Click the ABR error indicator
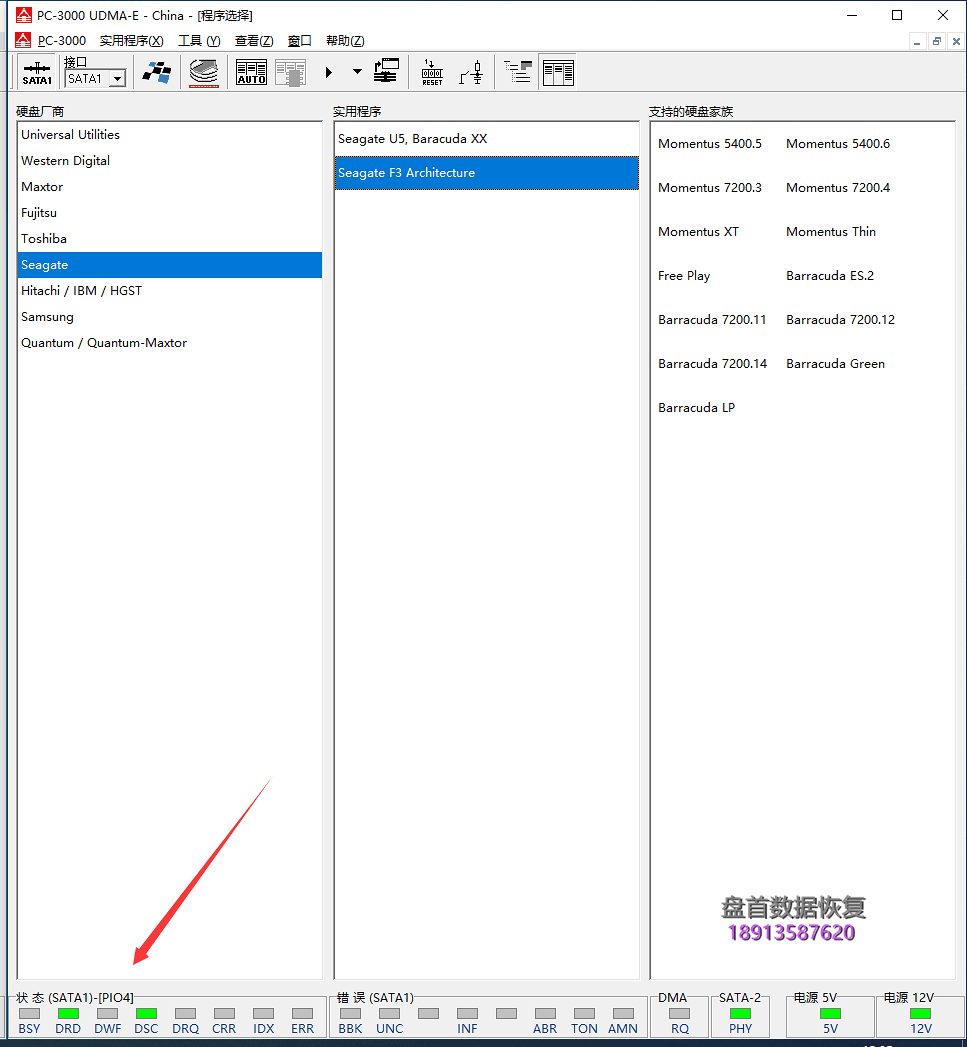Image resolution: width=967 pixels, height=1047 pixels. 546,1014
